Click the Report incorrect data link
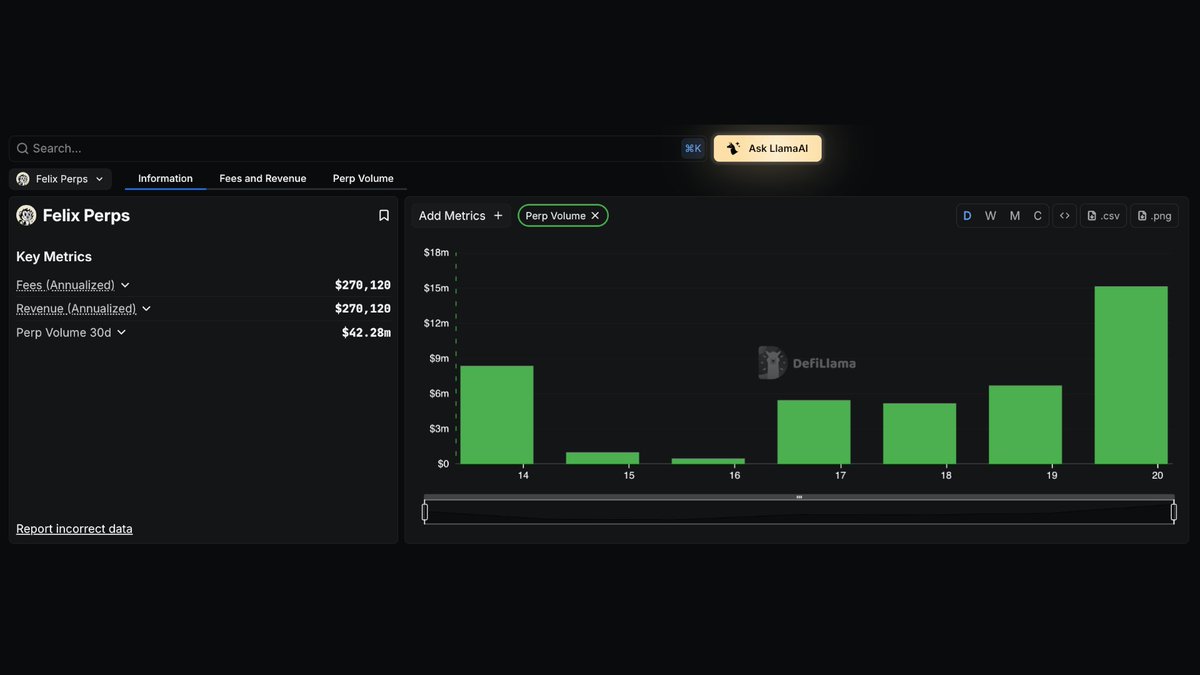The width and height of the screenshot is (1200, 675). pyautogui.click(x=74, y=528)
